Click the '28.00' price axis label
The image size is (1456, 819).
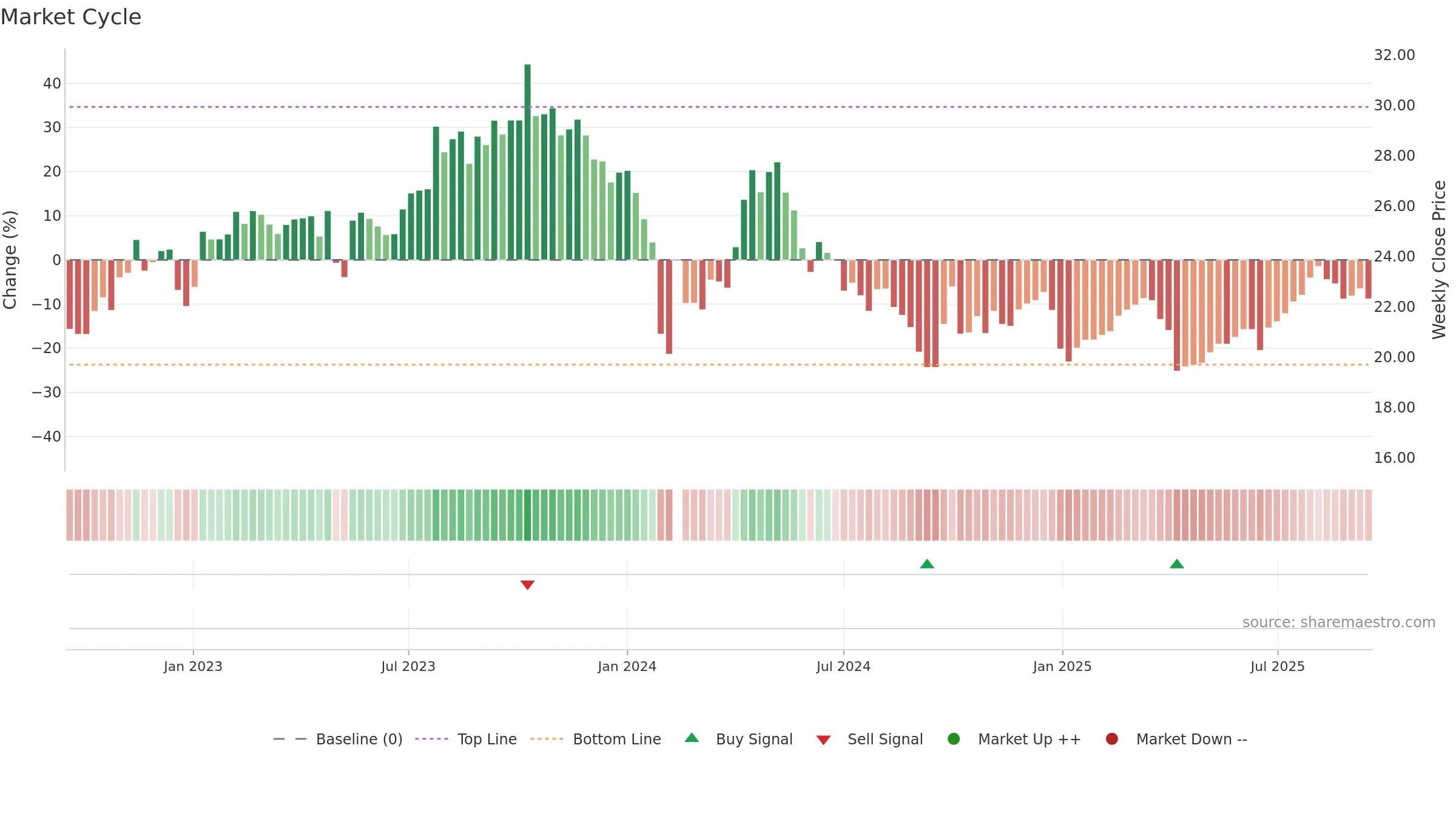click(1394, 156)
